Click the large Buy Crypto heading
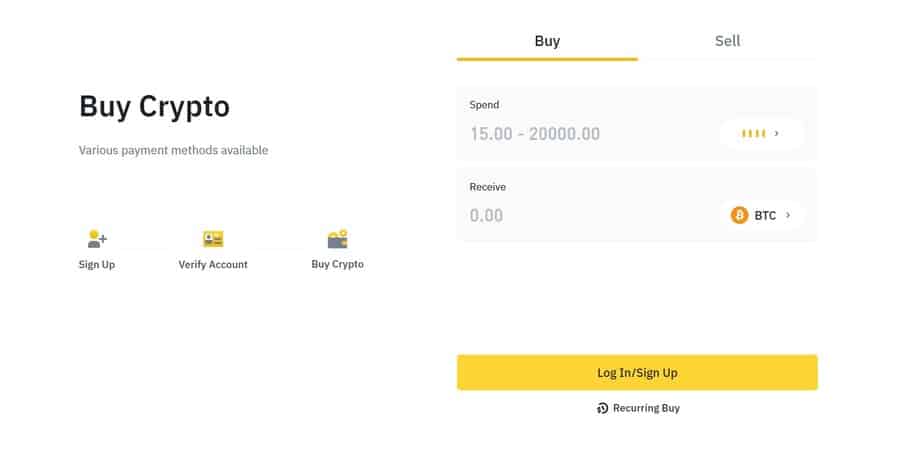The height and width of the screenshot is (462, 900). pos(154,107)
